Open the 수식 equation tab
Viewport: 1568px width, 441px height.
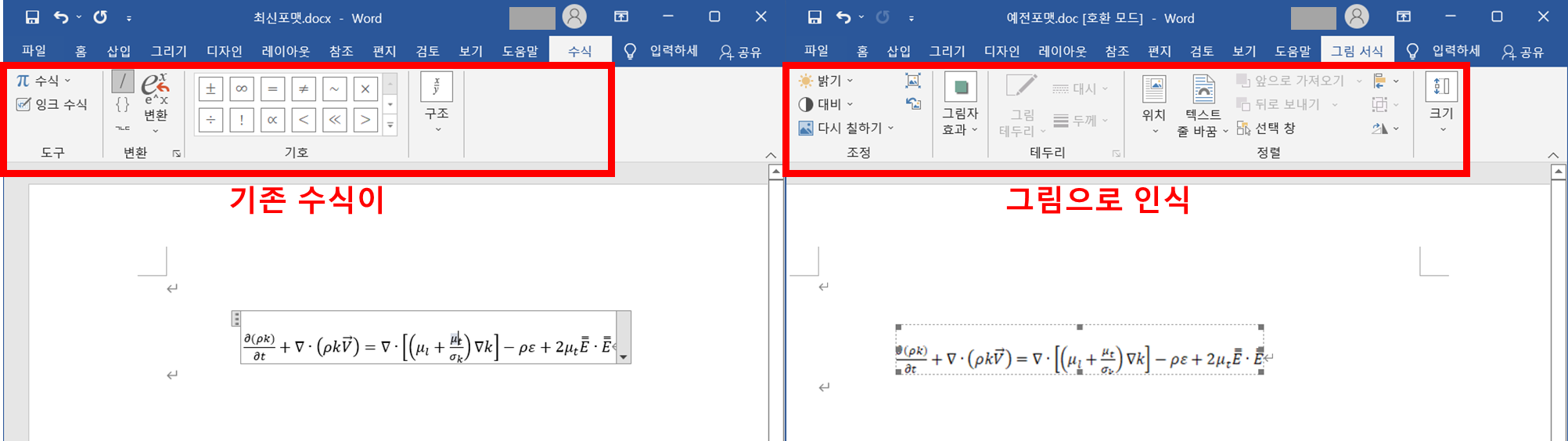[580, 51]
